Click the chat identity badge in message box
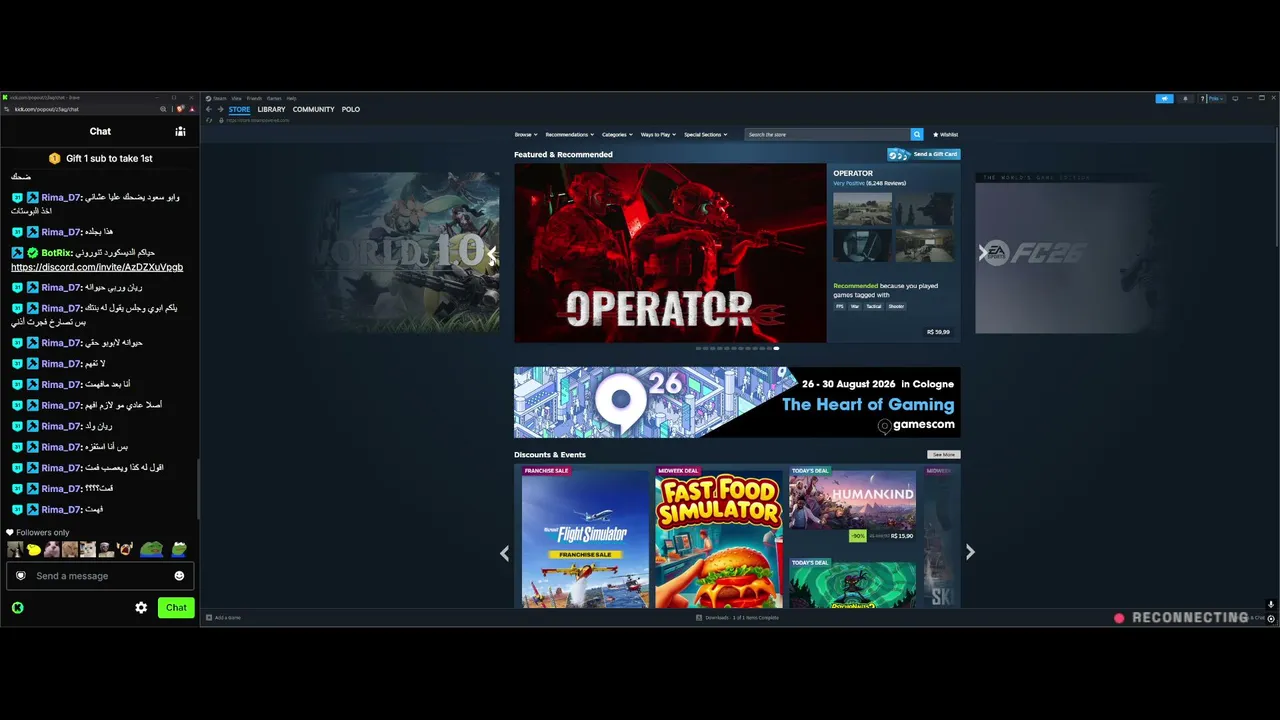The height and width of the screenshot is (720, 1280). tap(21, 576)
